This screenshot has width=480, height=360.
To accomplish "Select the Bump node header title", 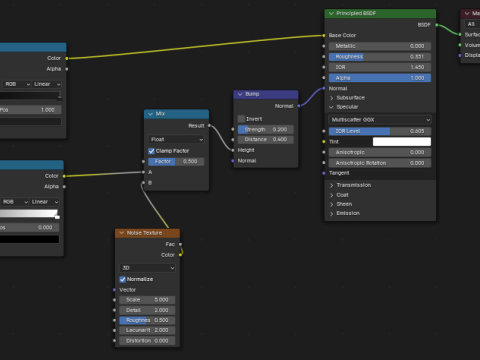I will (x=252, y=94).
